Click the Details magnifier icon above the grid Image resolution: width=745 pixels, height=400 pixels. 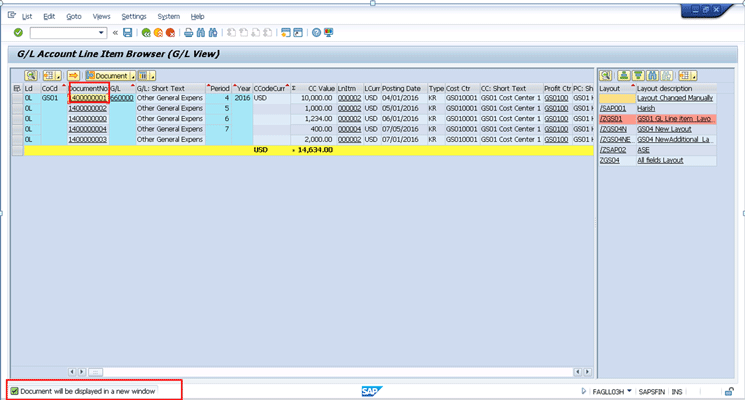[x=31, y=75]
